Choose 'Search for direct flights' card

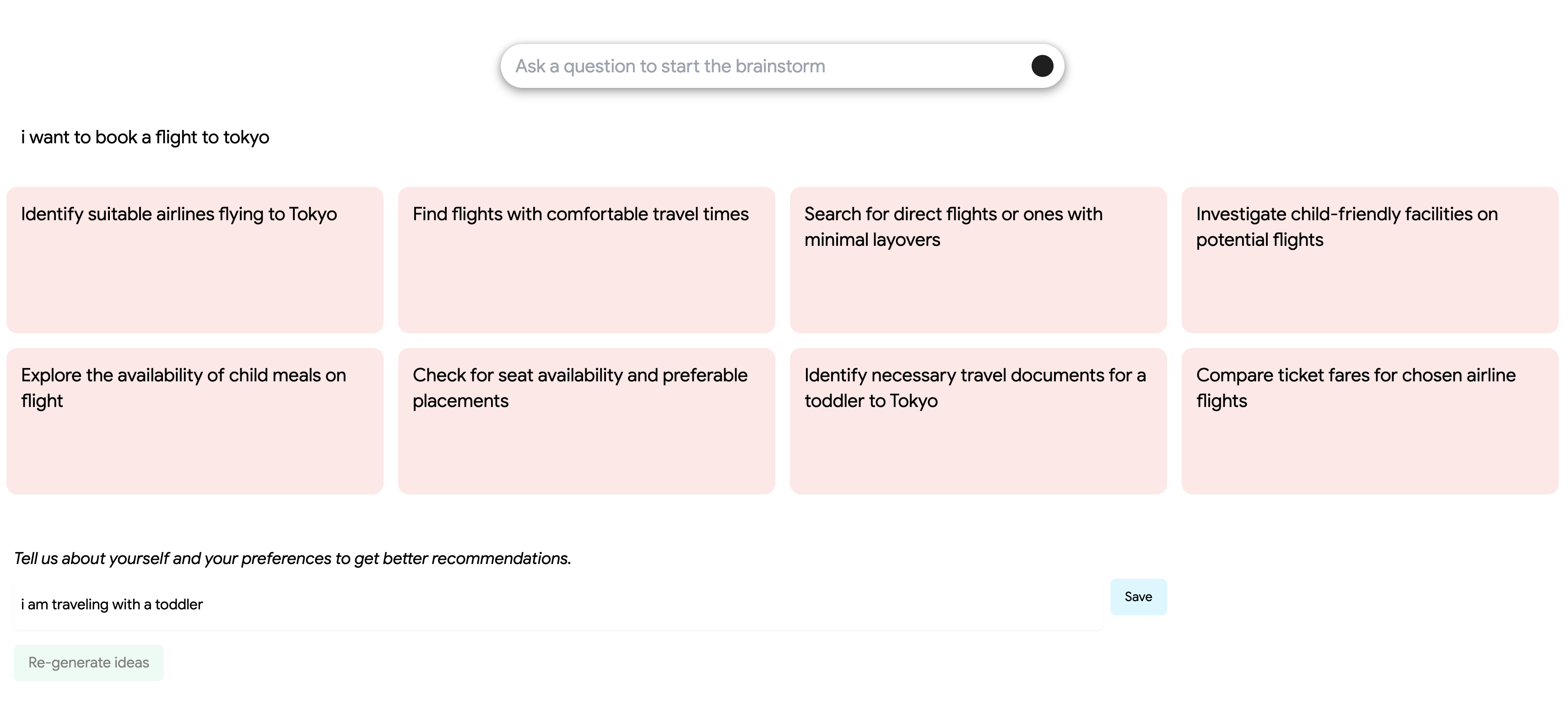(x=978, y=260)
